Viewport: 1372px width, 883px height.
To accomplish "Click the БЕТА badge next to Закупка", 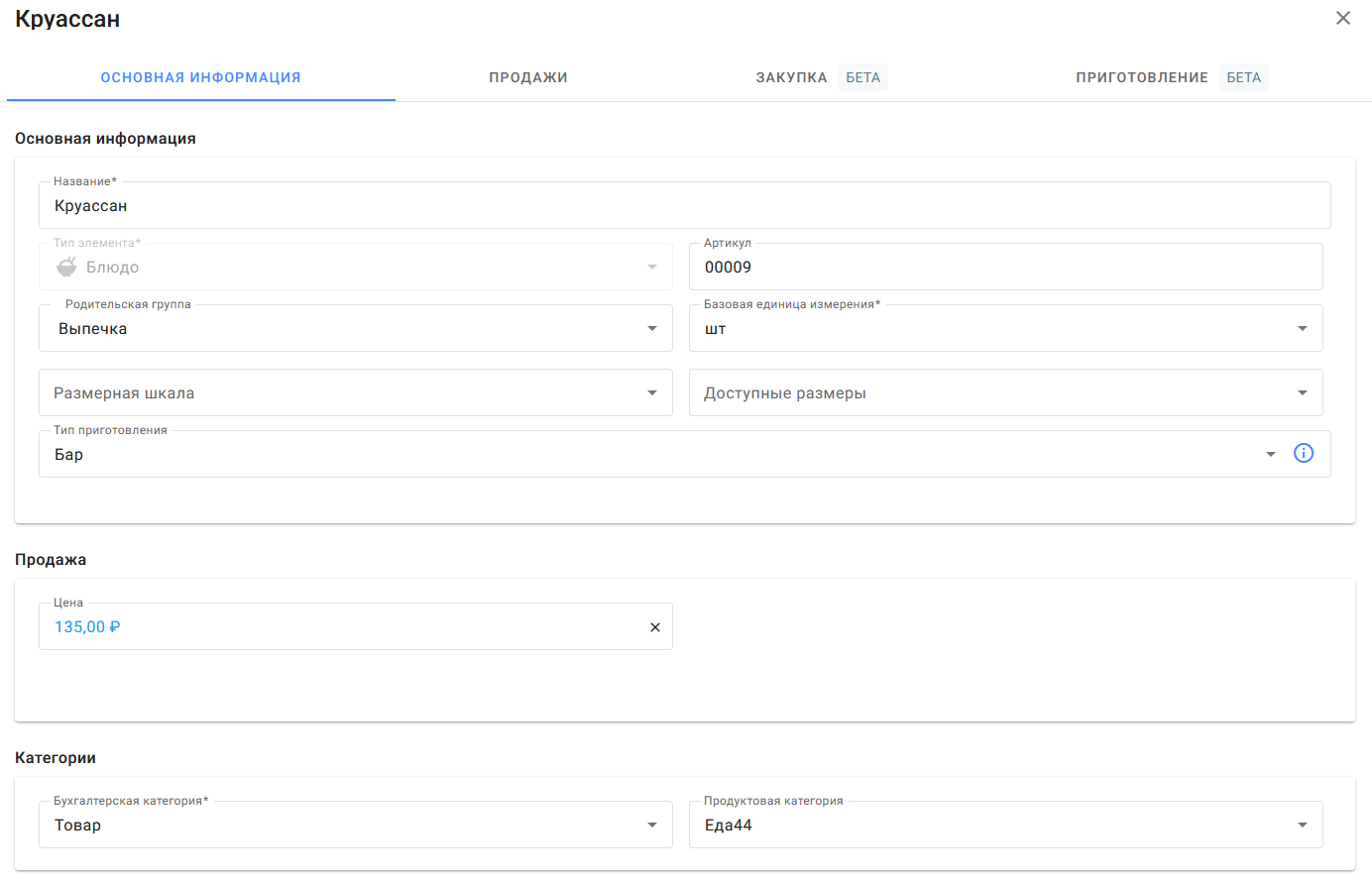I will tap(862, 77).
